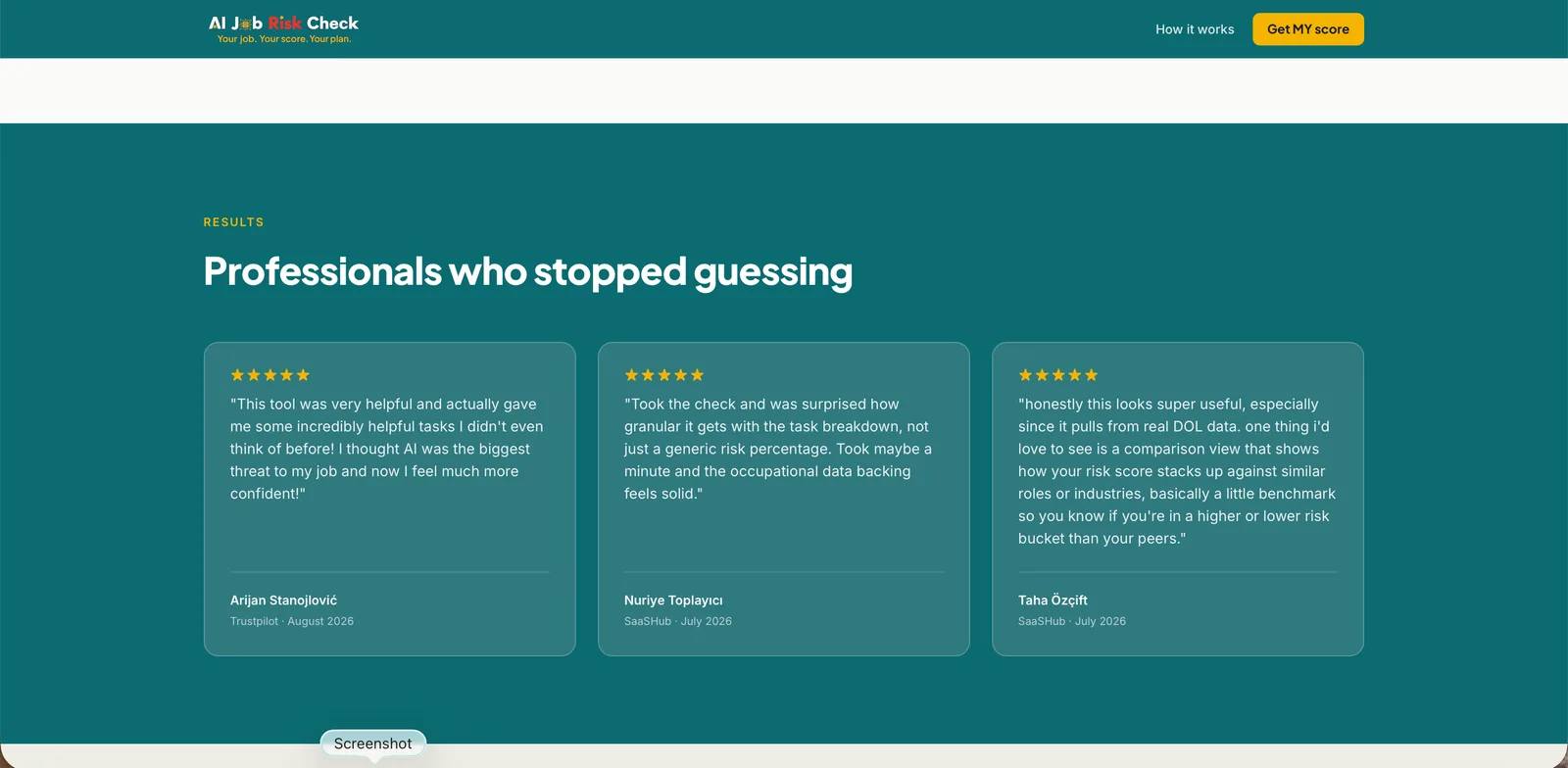The image size is (1568, 768).
Task: Click the Professionals who stopped guessing heading
Action: (528, 271)
